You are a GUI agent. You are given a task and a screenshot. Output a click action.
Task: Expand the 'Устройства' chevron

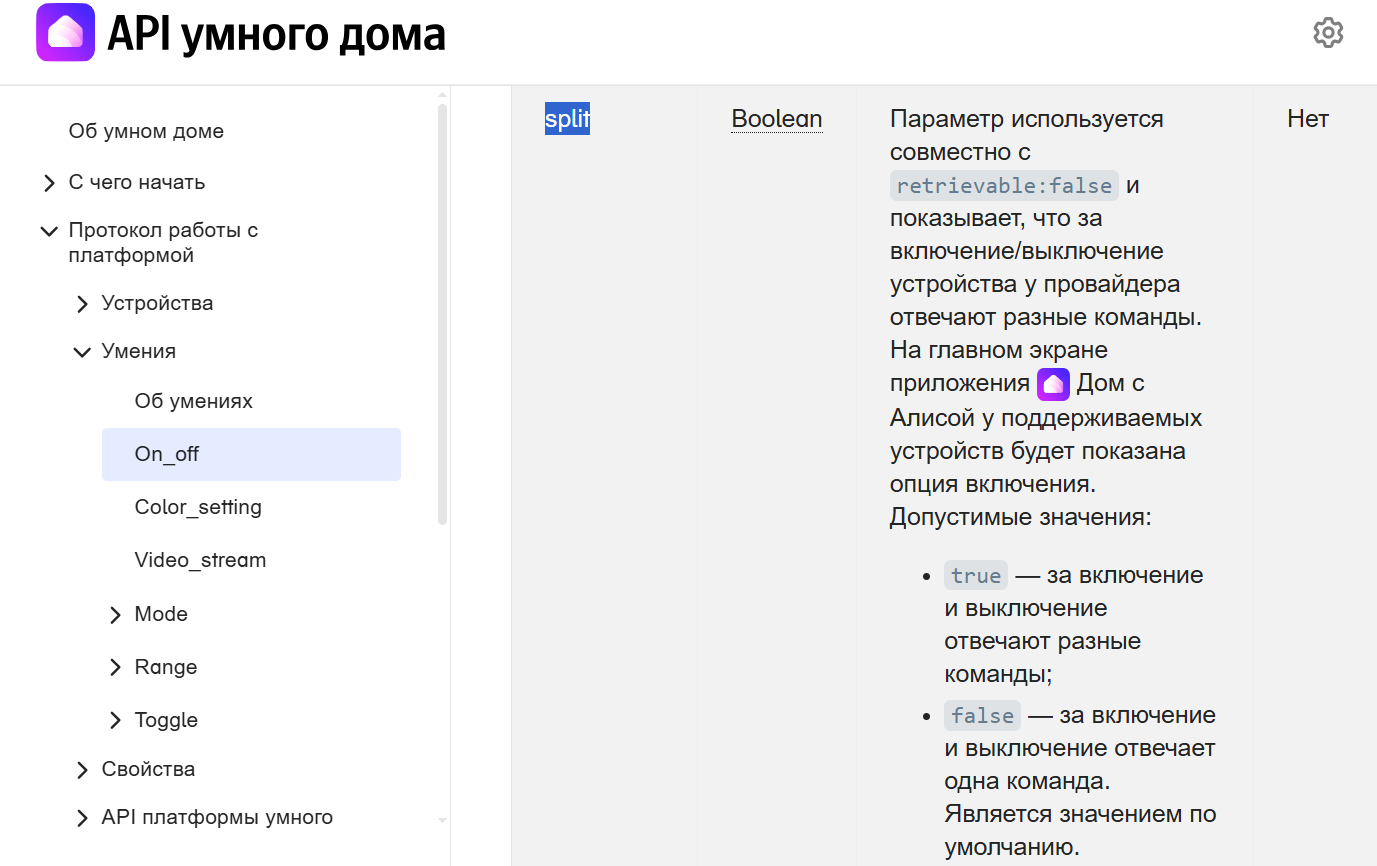(x=82, y=304)
